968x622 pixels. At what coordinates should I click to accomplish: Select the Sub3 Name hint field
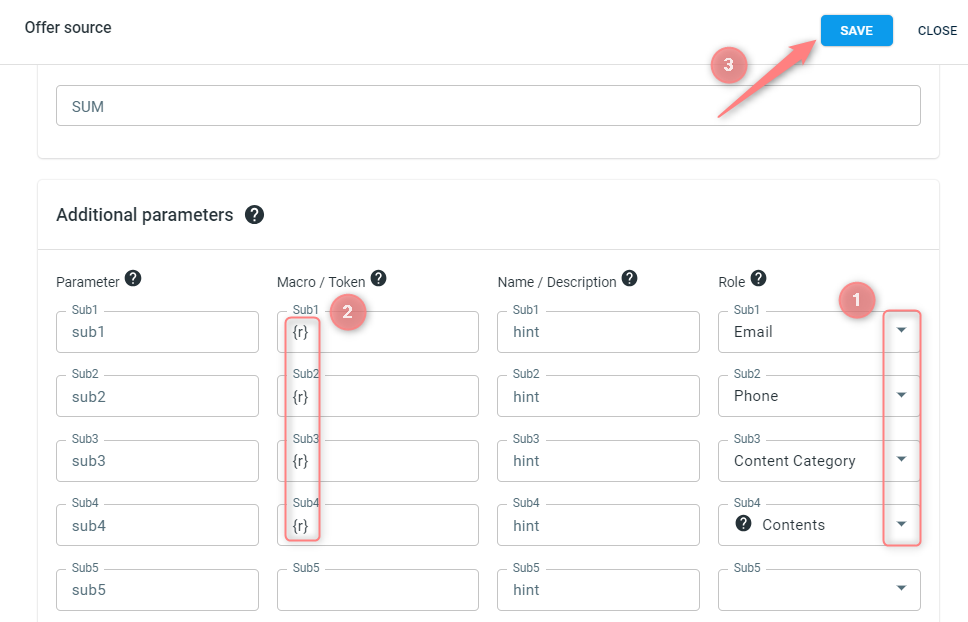coord(598,461)
